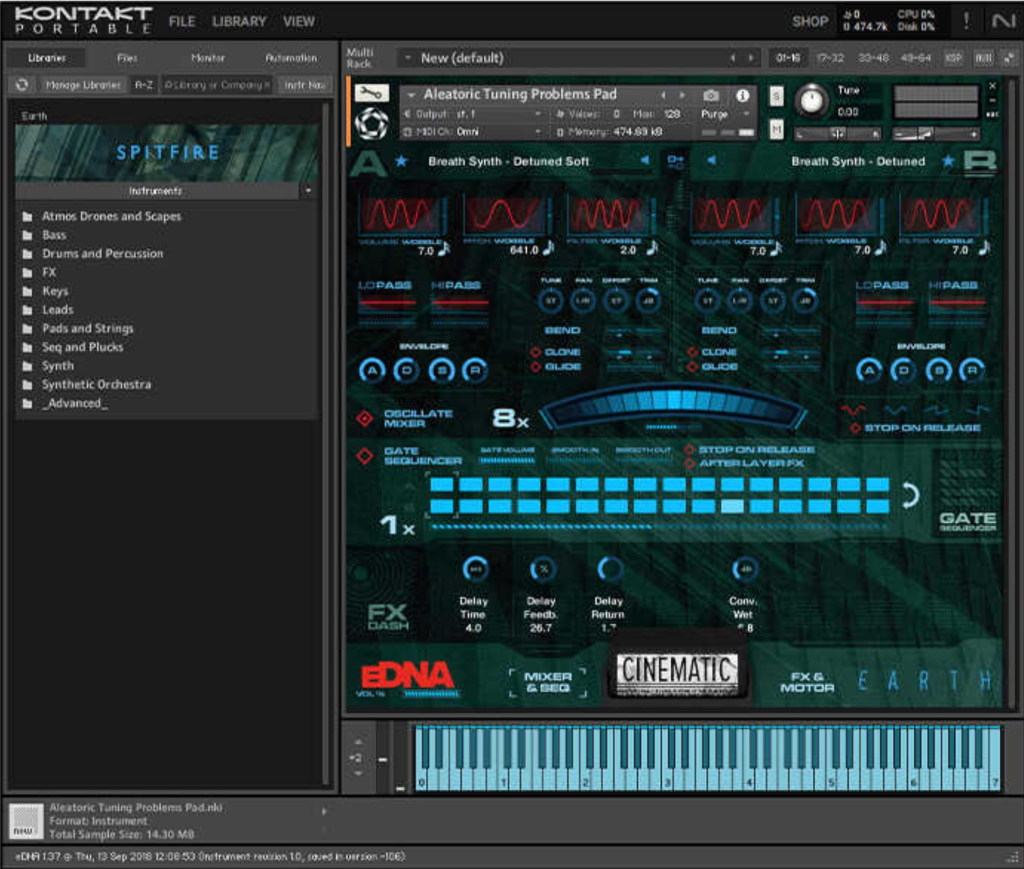Click the Spitfire circular logo in instrument header
1024x869 pixels.
point(371,123)
